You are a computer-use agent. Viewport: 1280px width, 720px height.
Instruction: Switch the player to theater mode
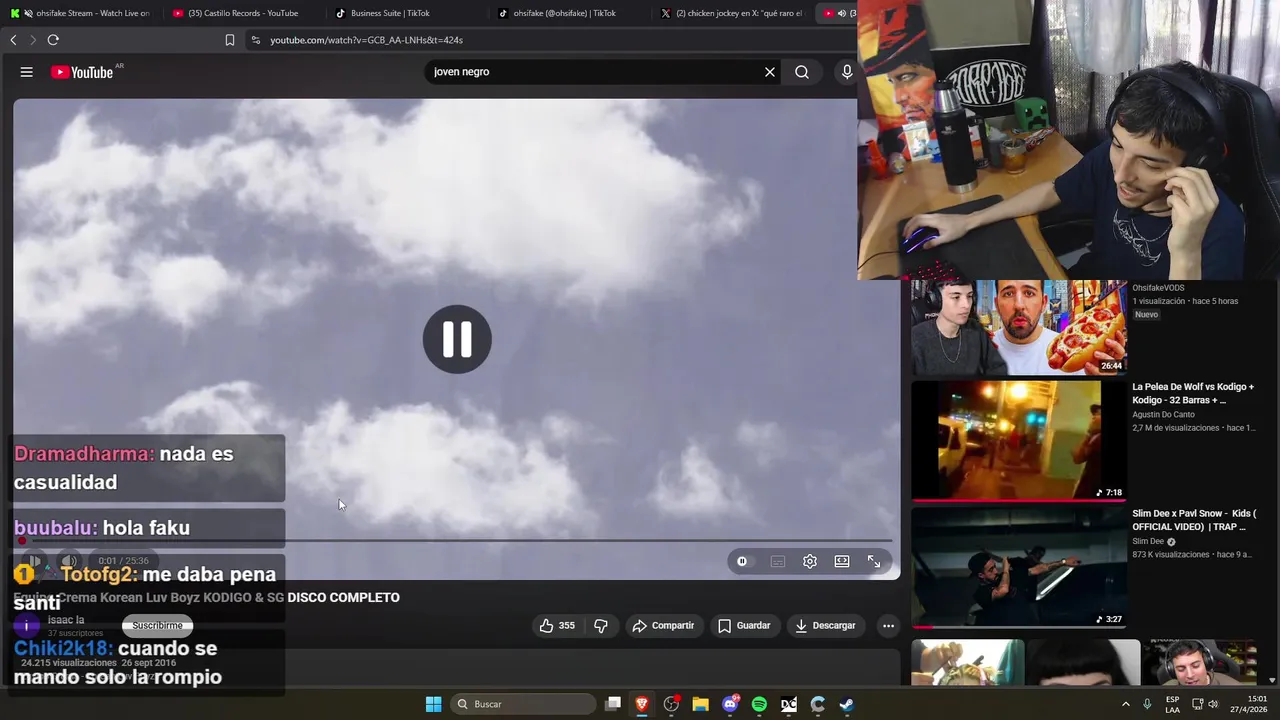[842, 561]
